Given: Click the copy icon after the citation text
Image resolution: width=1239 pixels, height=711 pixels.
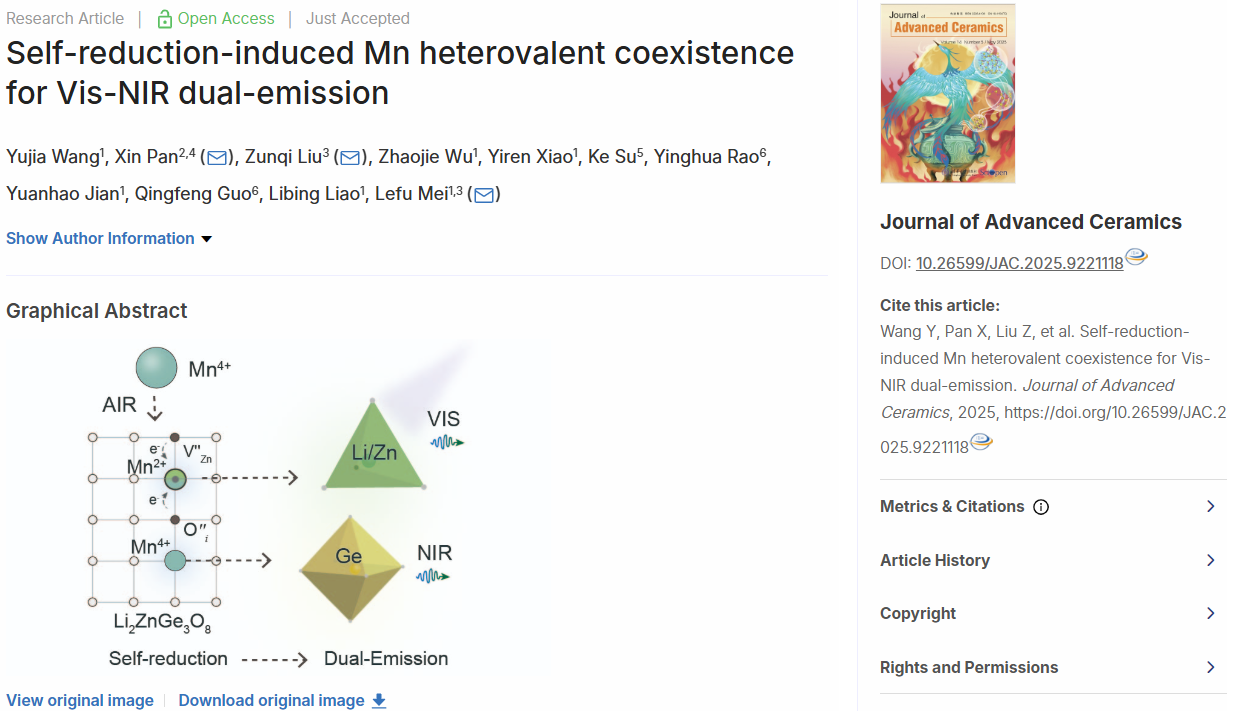Looking at the screenshot, I should (x=981, y=441).
